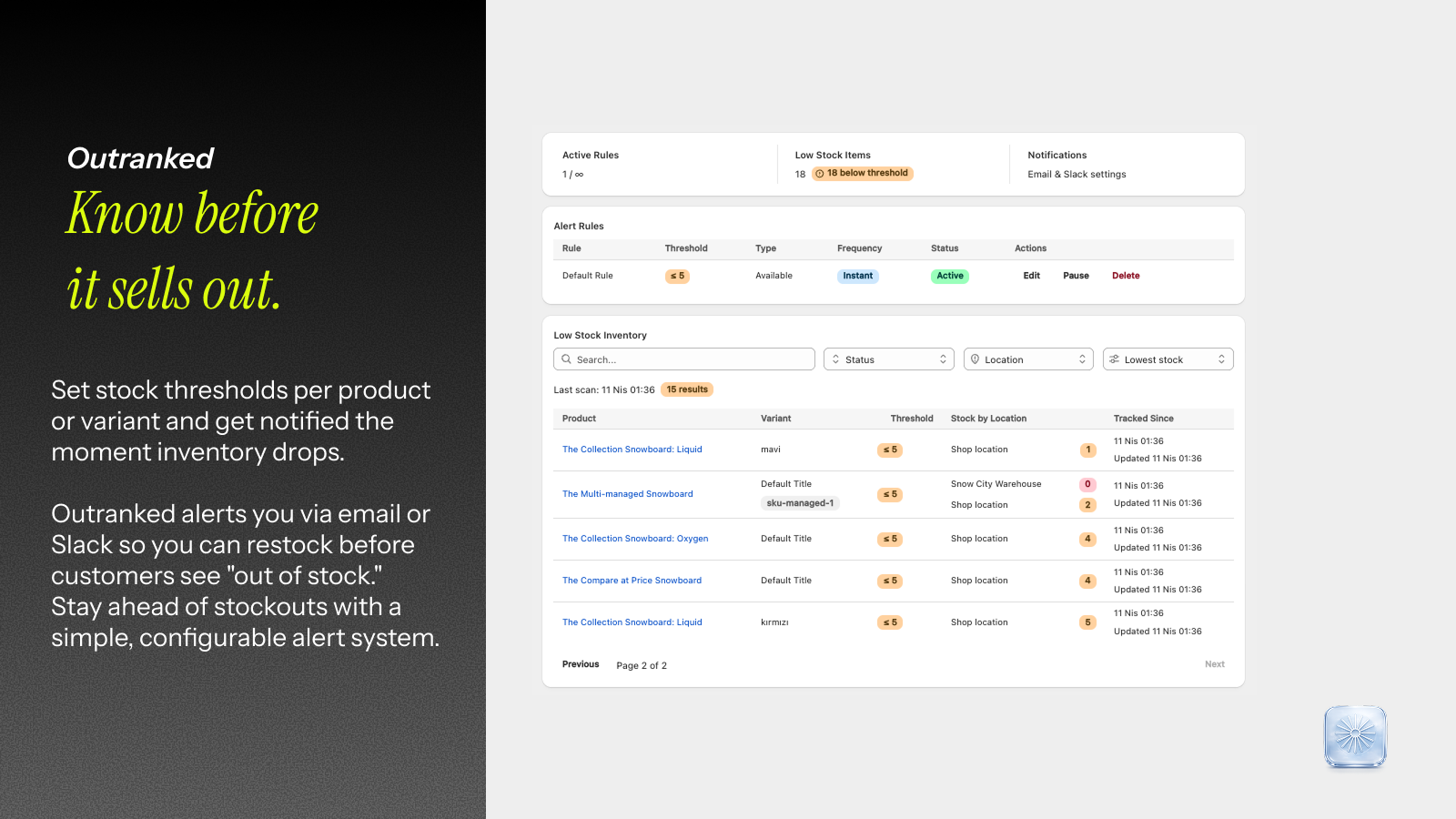Click the clock icon in below-threshold badge
The height and width of the screenshot is (819, 1456).
[x=819, y=174]
